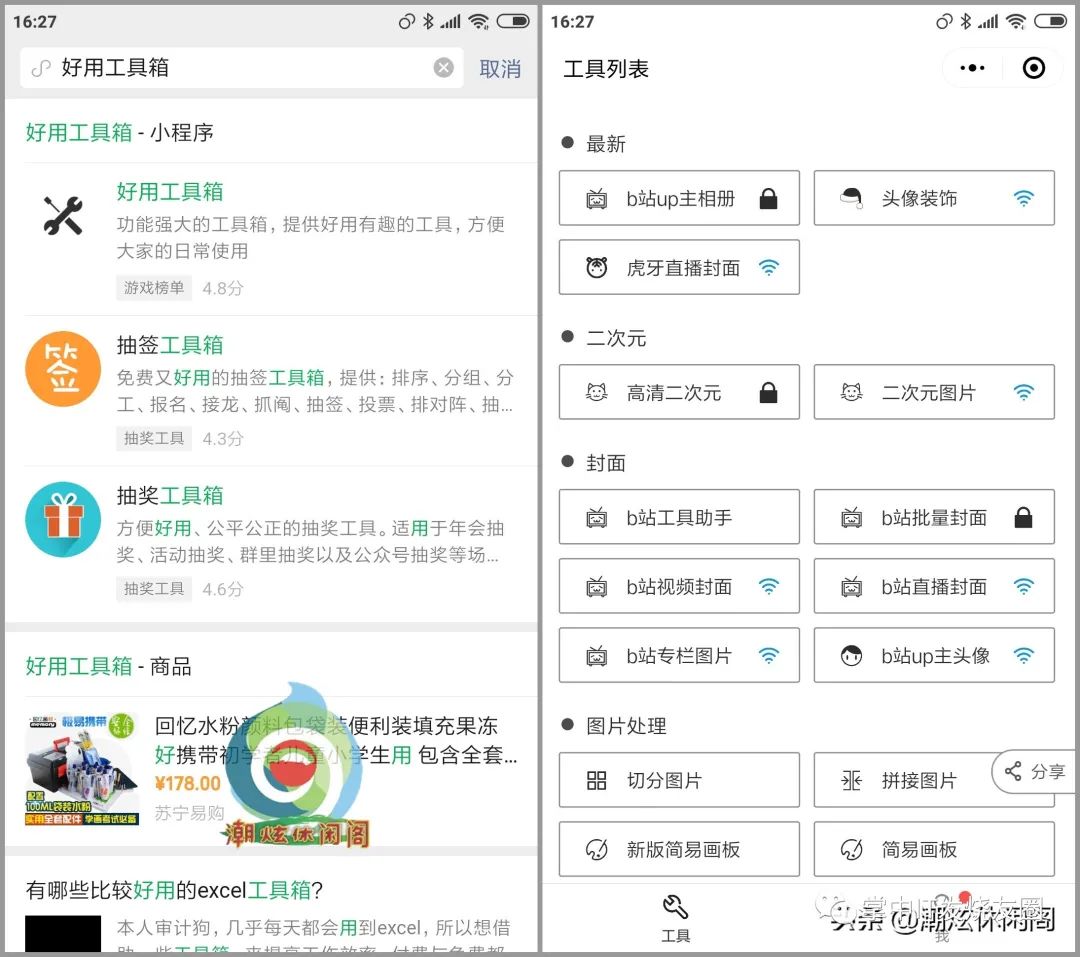Image resolution: width=1080 pixels, height=957 pixels.
Task: Click the grid icon on 切分图片
Action: coord(596,780)
